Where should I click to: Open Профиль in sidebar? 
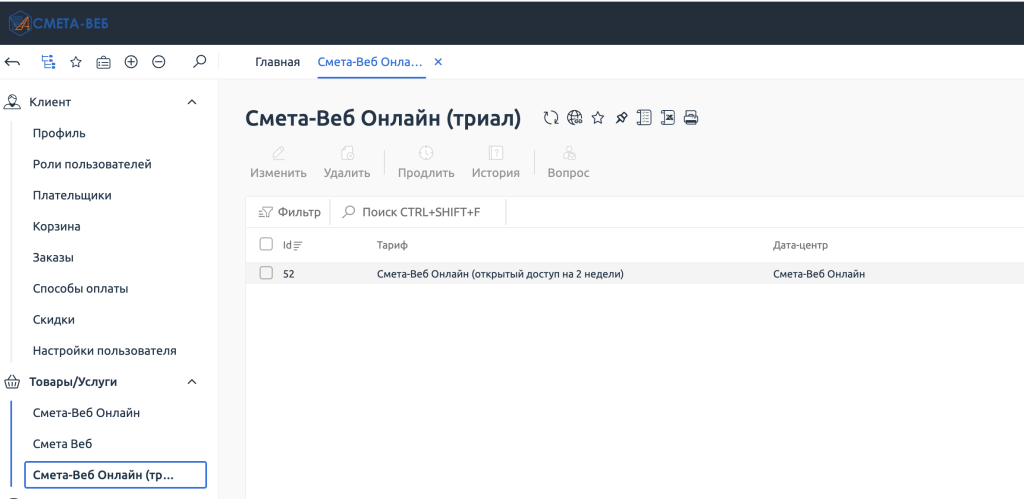click(x=59, y=133)
